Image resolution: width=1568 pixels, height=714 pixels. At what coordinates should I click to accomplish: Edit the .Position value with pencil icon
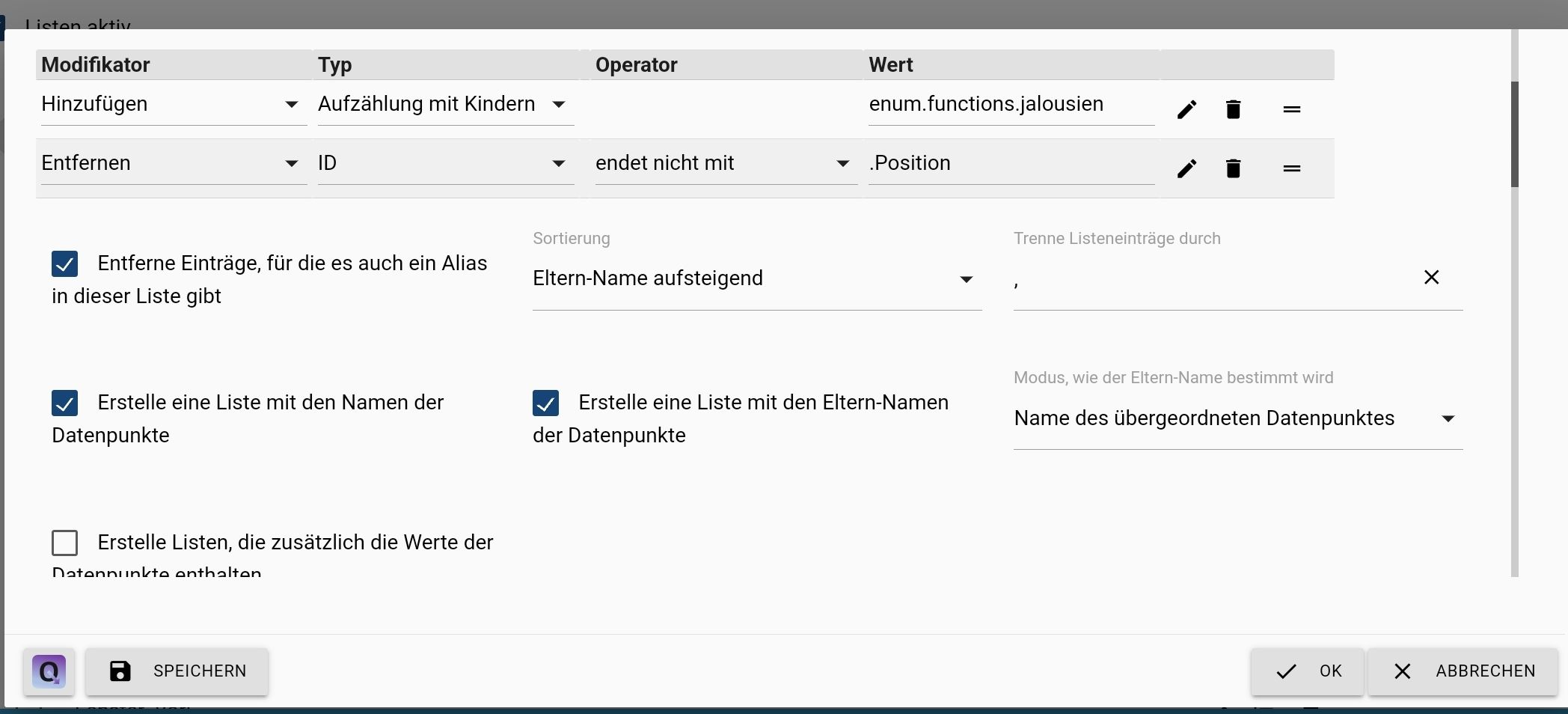tap(1186, 168)
